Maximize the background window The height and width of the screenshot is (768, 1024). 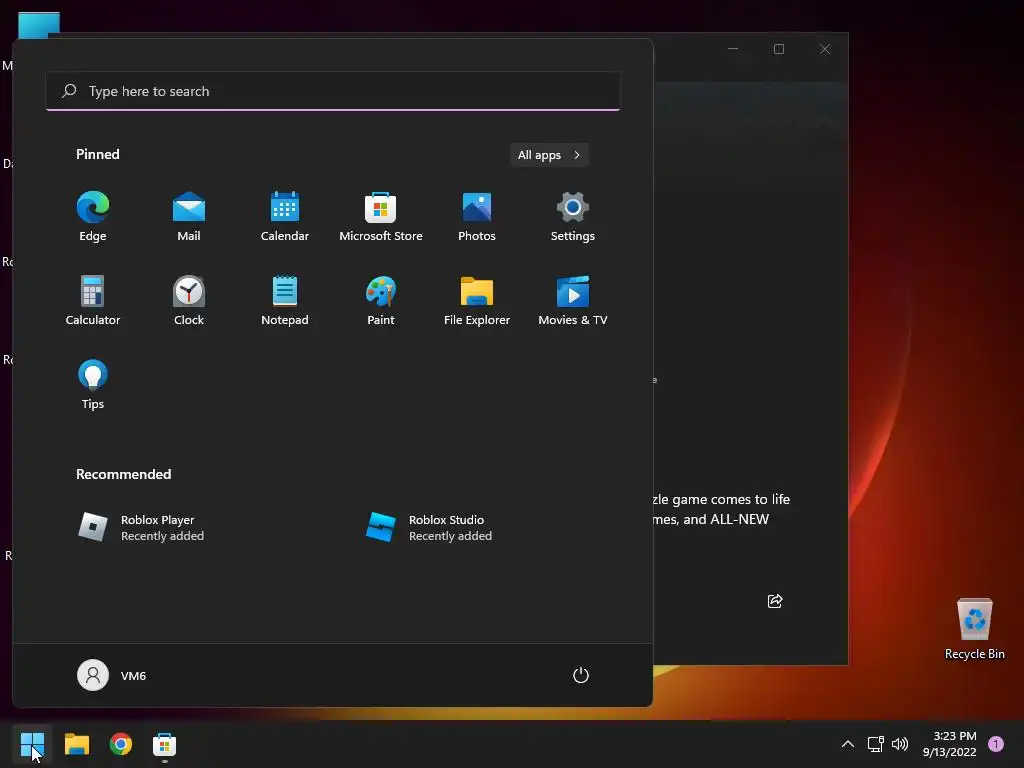(778, 49)
